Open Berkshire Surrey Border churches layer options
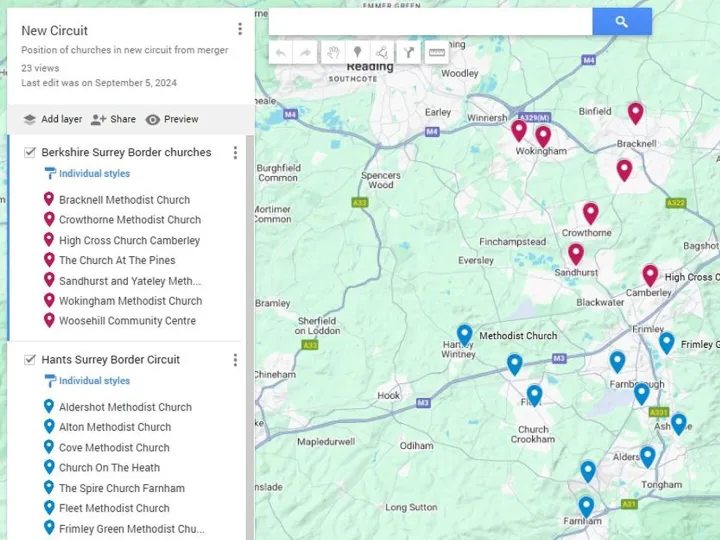The width and height of the screenshot is (720, 540). coord(235,153)
